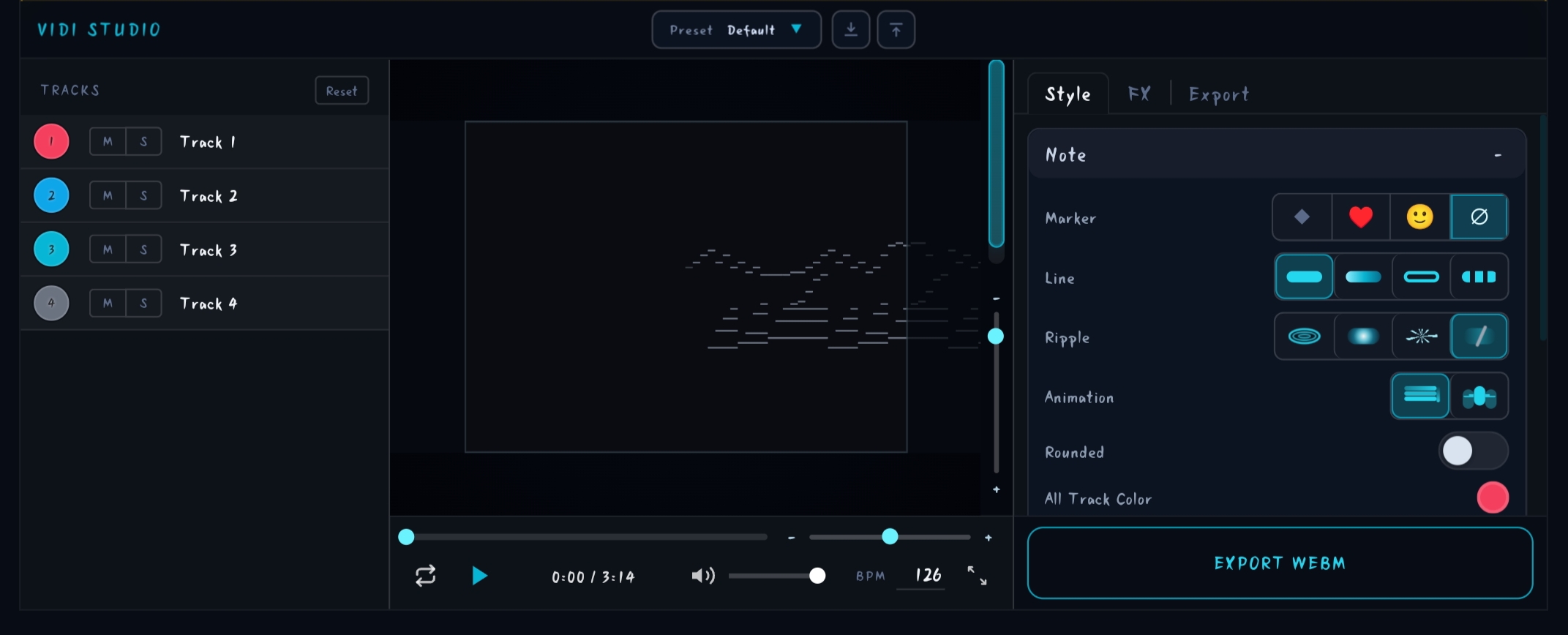Click the fullscreen expand icon
This screenshot has width=1568, height=635.
(x=977, y=576)
